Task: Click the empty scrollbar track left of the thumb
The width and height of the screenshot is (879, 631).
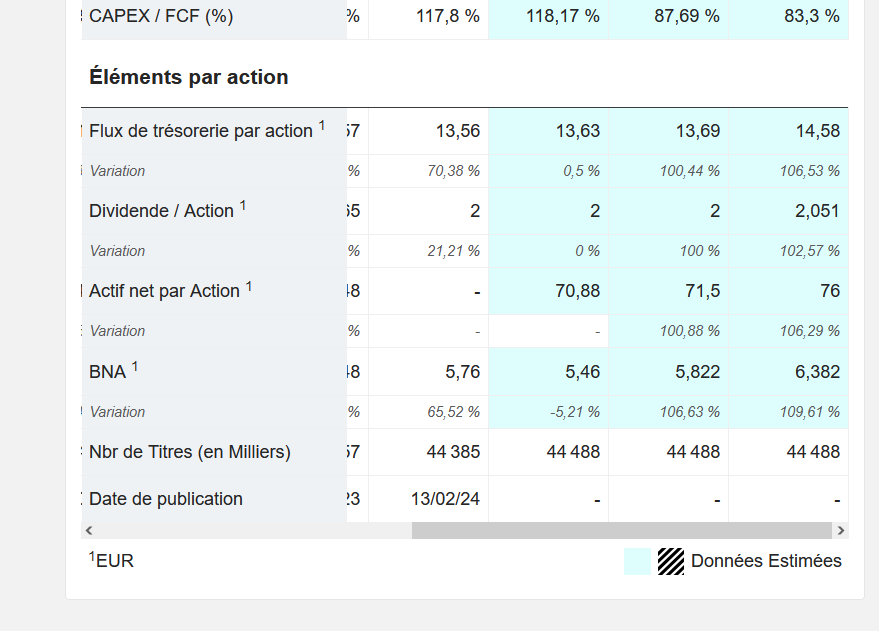Action: tap(250, 530)
